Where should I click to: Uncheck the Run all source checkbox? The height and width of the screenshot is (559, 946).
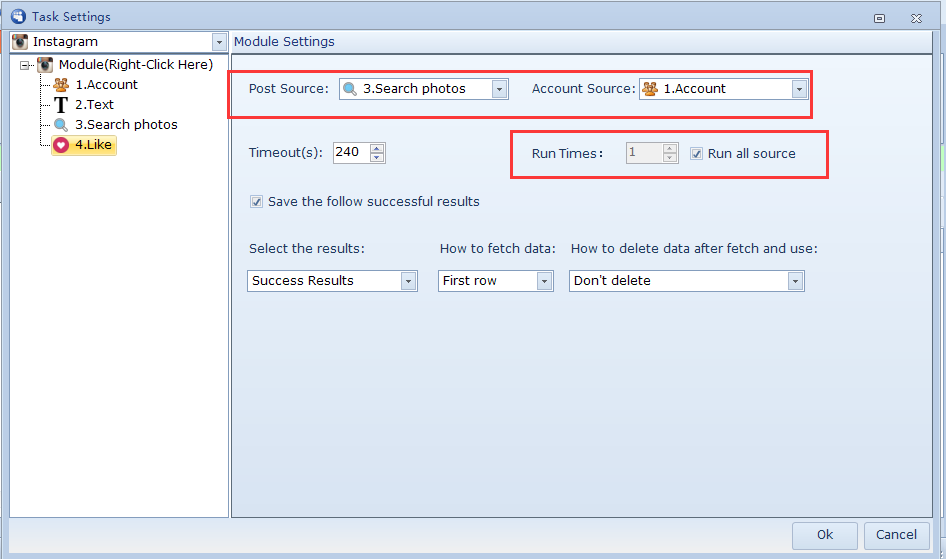697,154
